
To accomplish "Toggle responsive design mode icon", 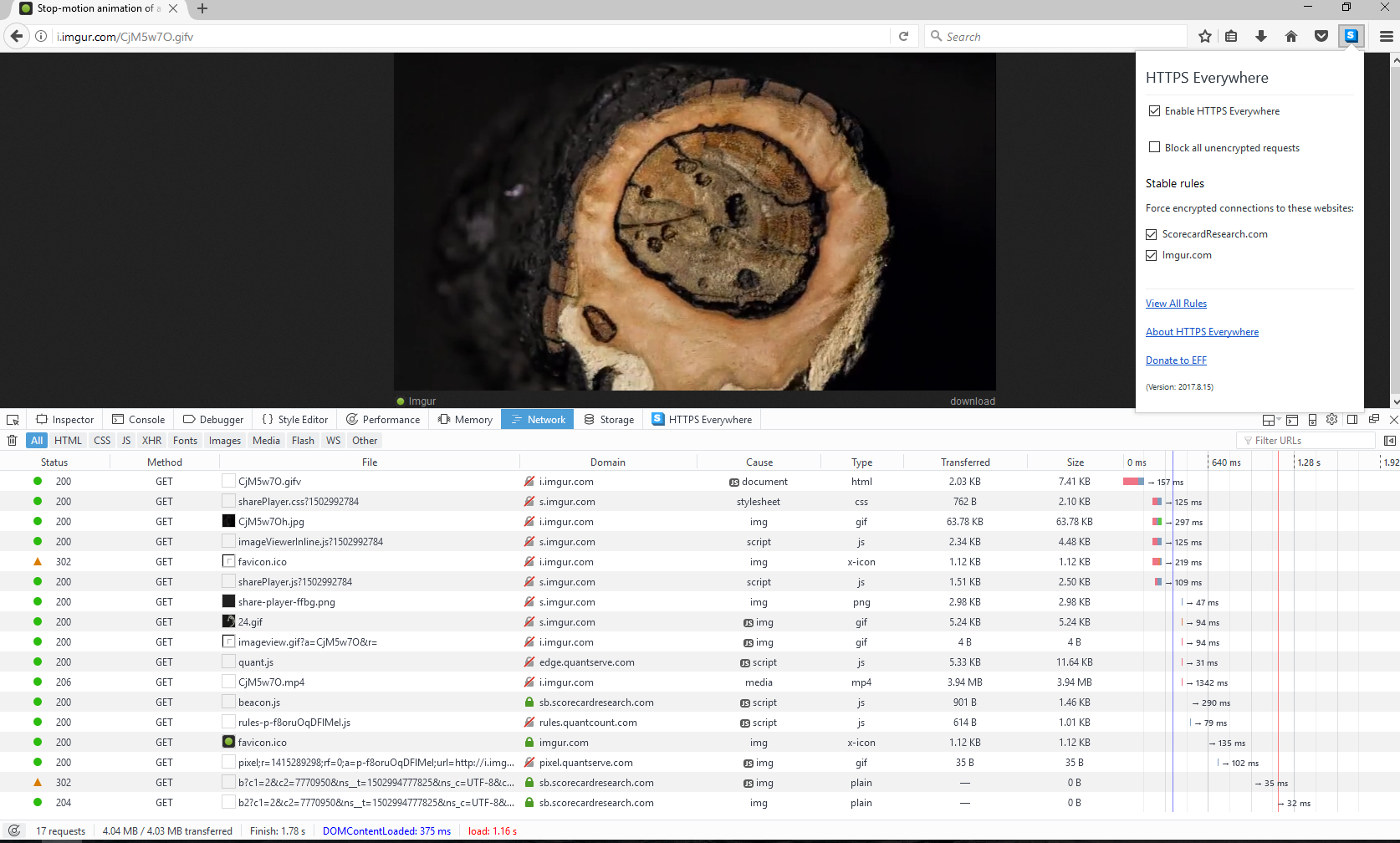I will click(x=1312, y=420).
